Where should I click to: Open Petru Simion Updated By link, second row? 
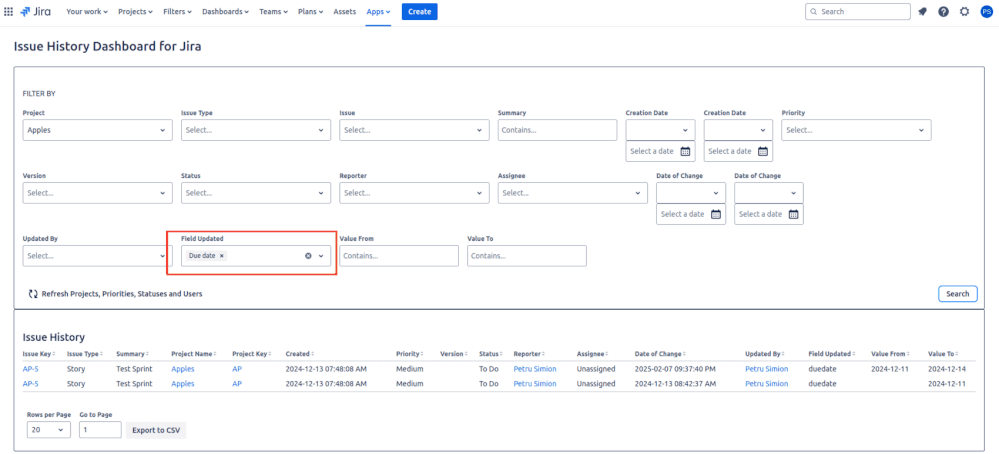coord(766,384)
